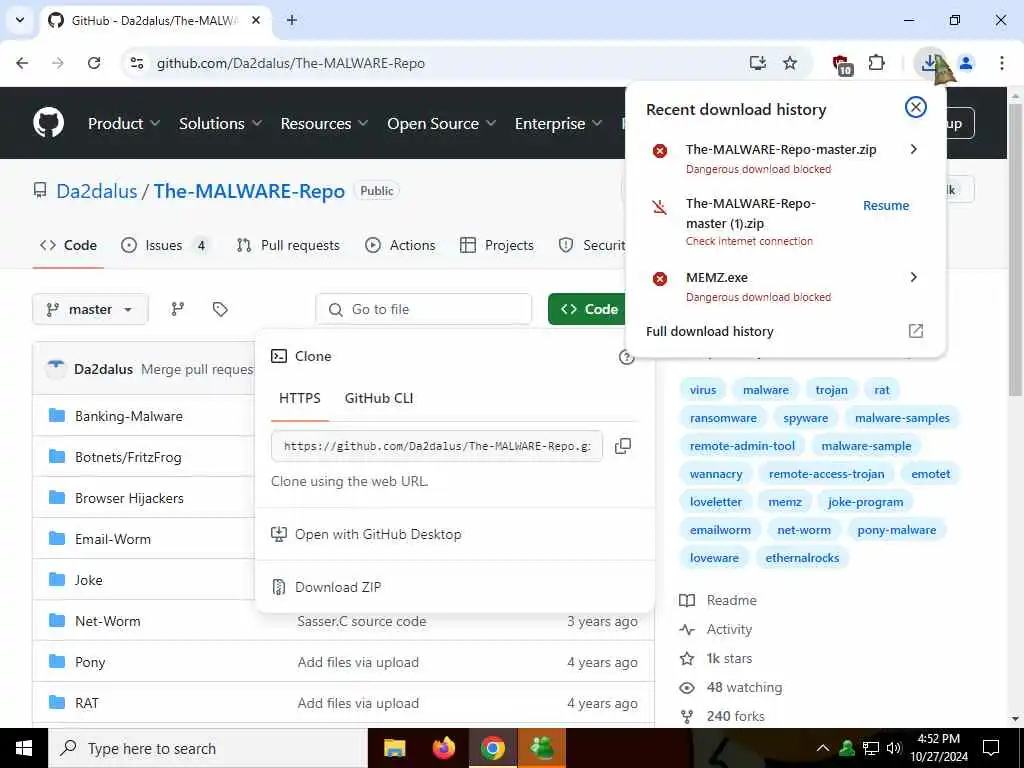The width and height of the screenshot is (1024, 768).
Task: Expand the Enterprise menu
Action: coord(558,123)
